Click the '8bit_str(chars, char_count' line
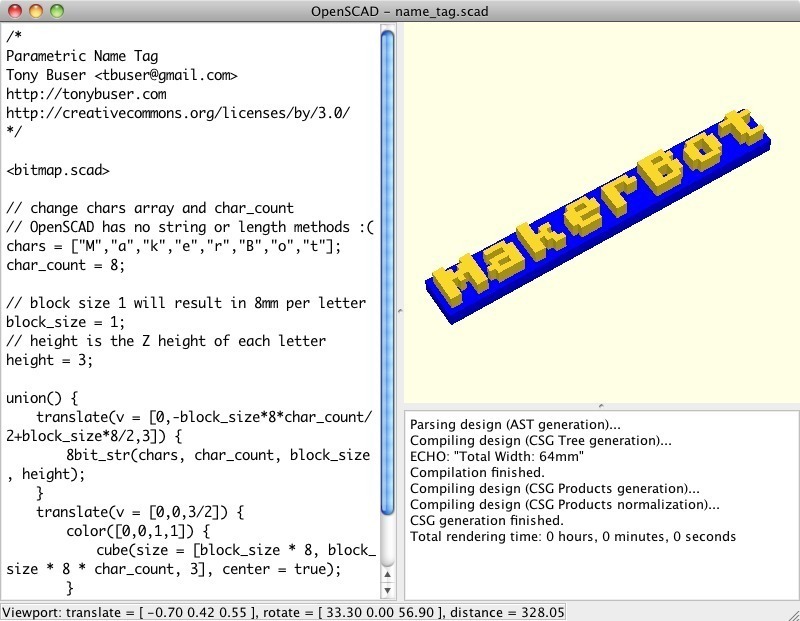The image size is (800, 621). point(218,455)
